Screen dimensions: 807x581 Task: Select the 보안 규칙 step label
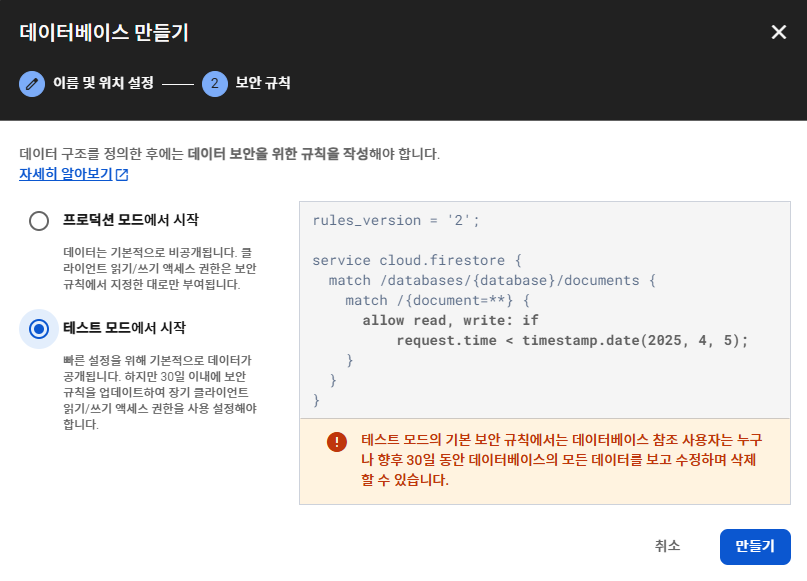[x=263, y=83]
